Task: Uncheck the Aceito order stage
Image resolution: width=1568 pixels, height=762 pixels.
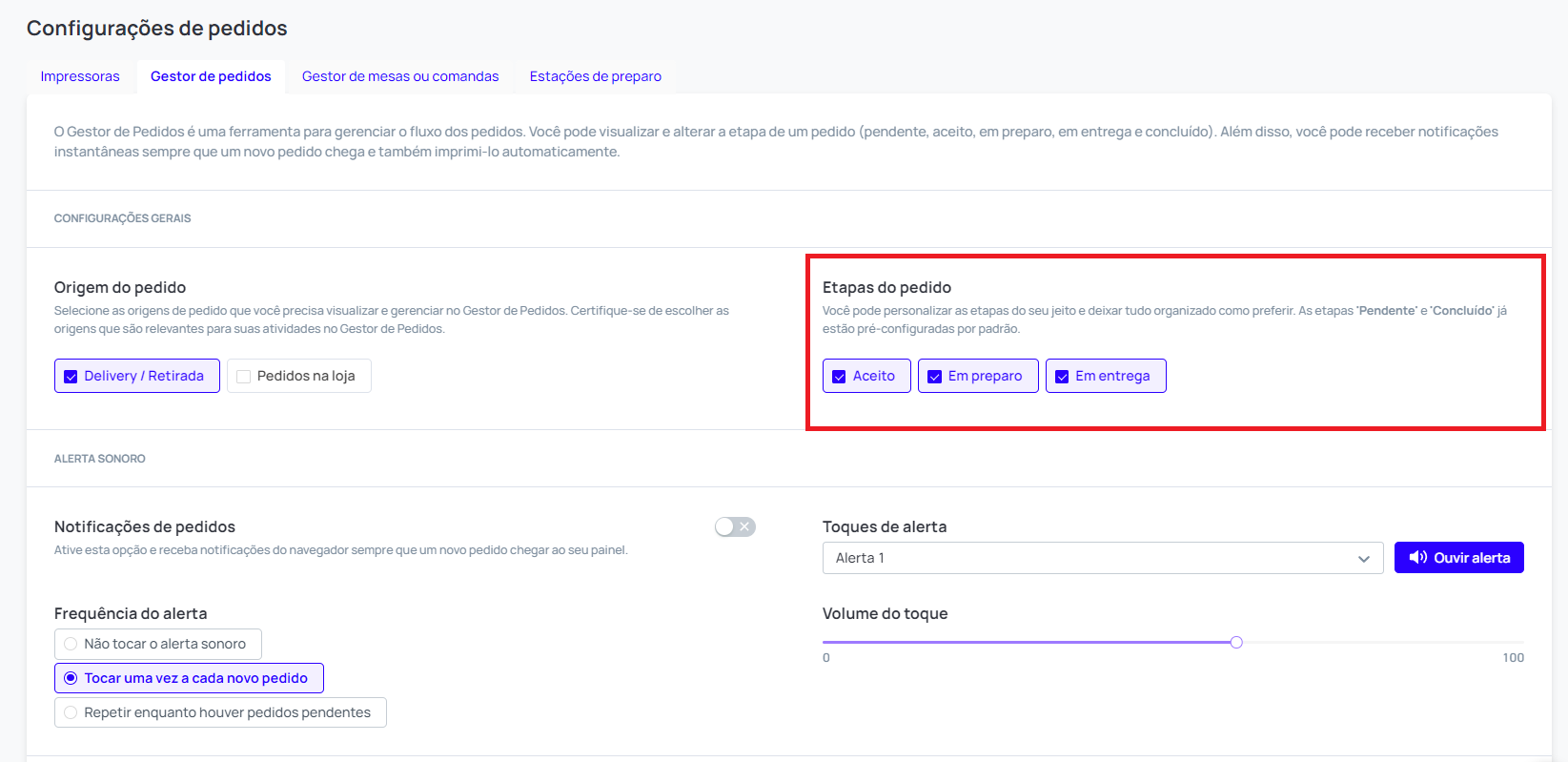Action: point(840,377)
